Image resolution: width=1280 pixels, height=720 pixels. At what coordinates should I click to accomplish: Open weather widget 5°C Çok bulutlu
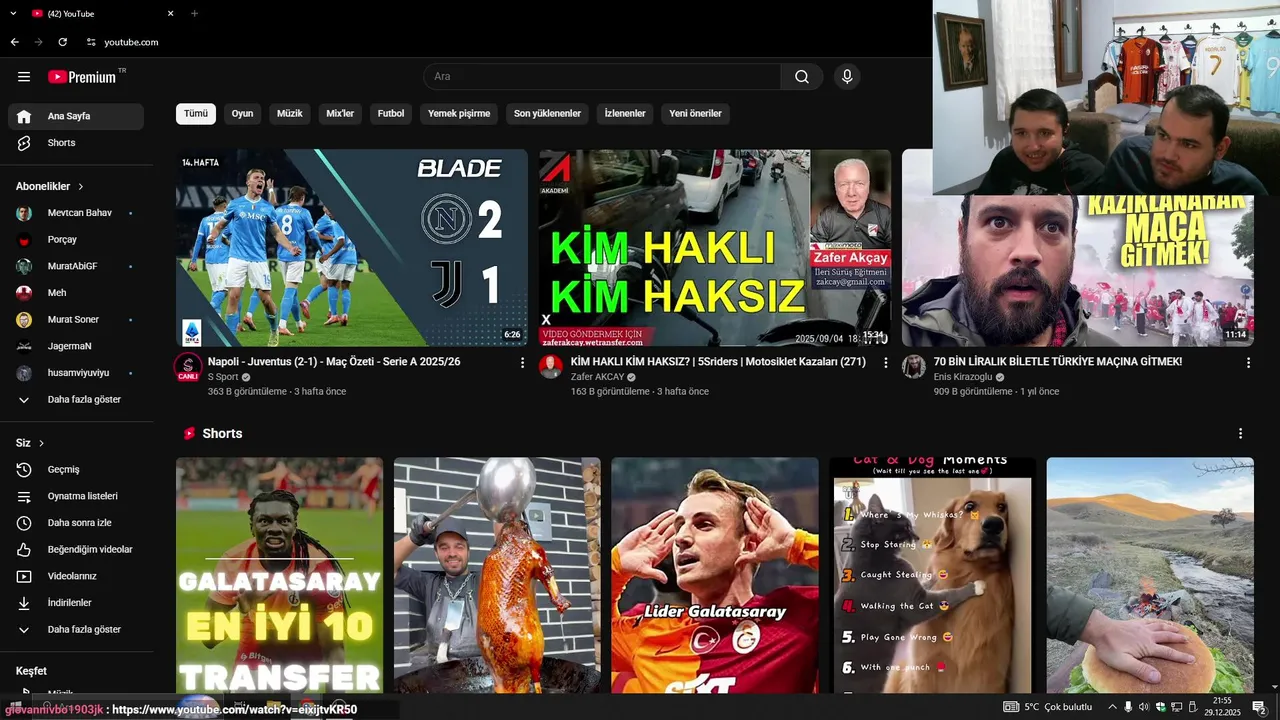pos(1048,707)
